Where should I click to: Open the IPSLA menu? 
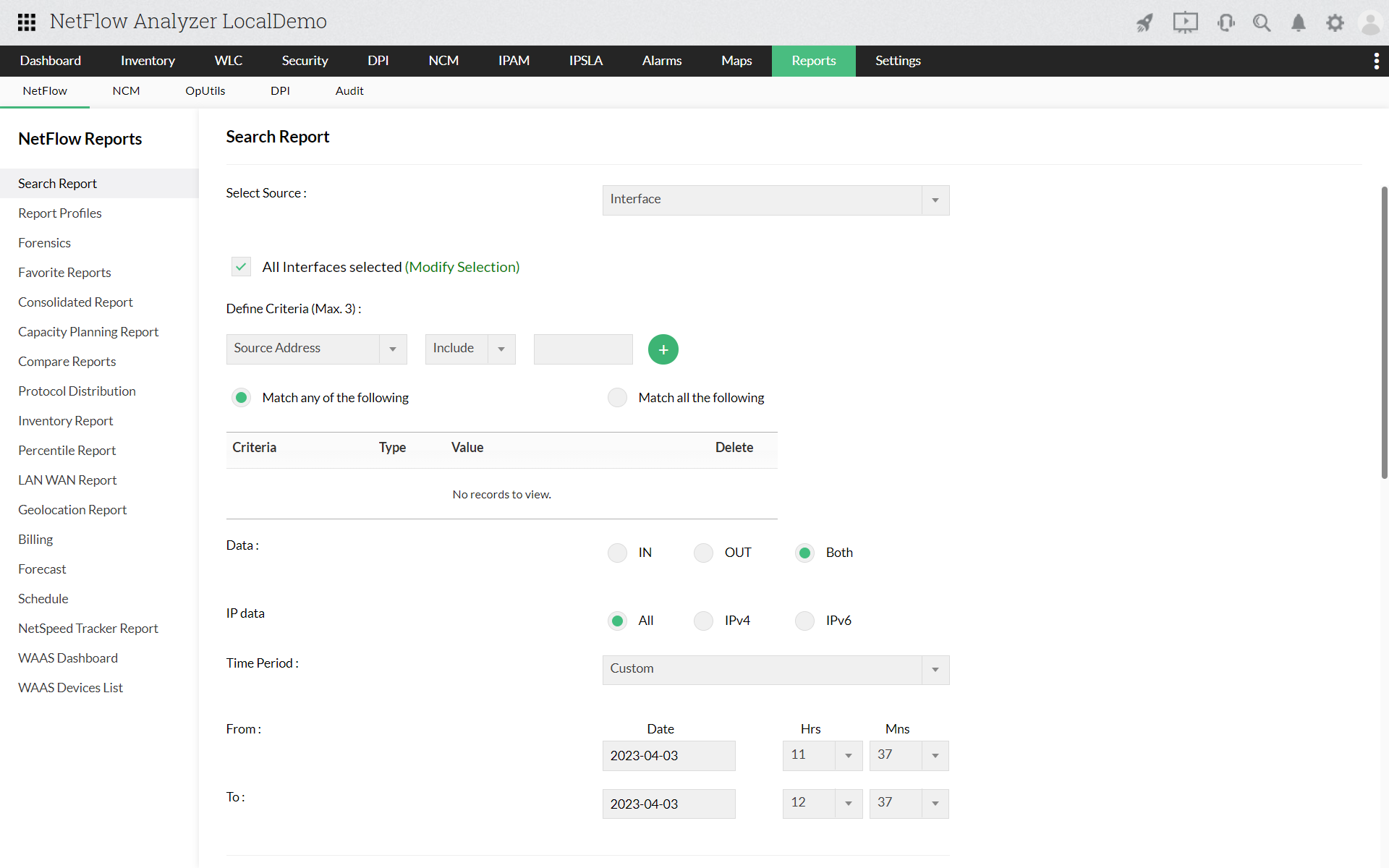(585, 61)
